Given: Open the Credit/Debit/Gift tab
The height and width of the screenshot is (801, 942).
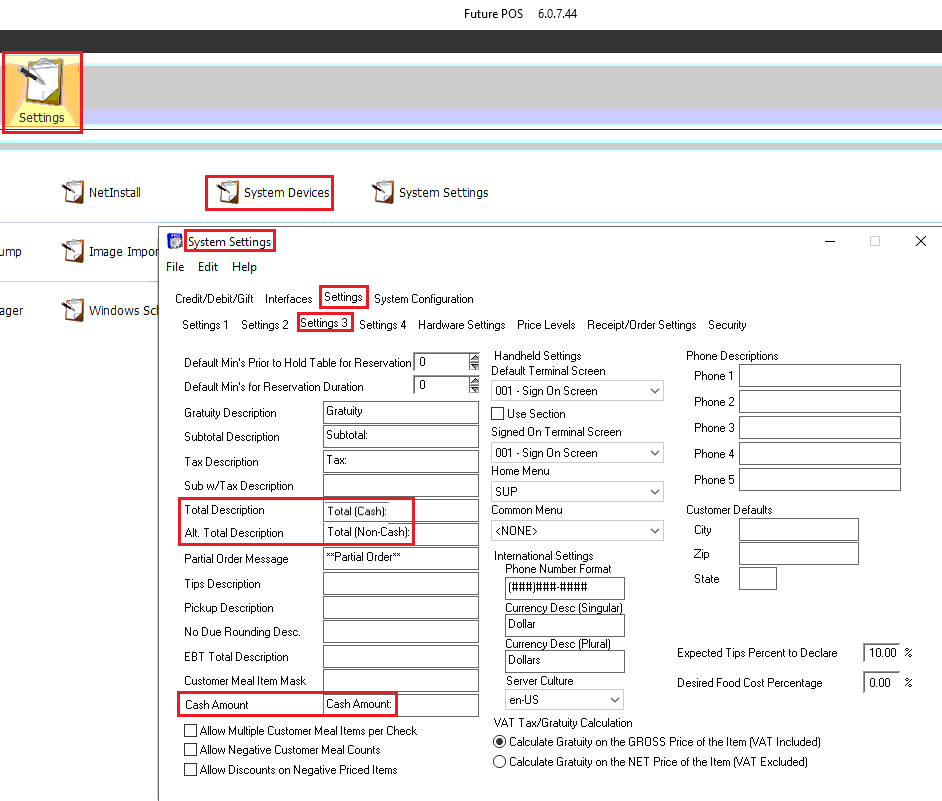Looking at the screenshot, I should click(214, 299).
